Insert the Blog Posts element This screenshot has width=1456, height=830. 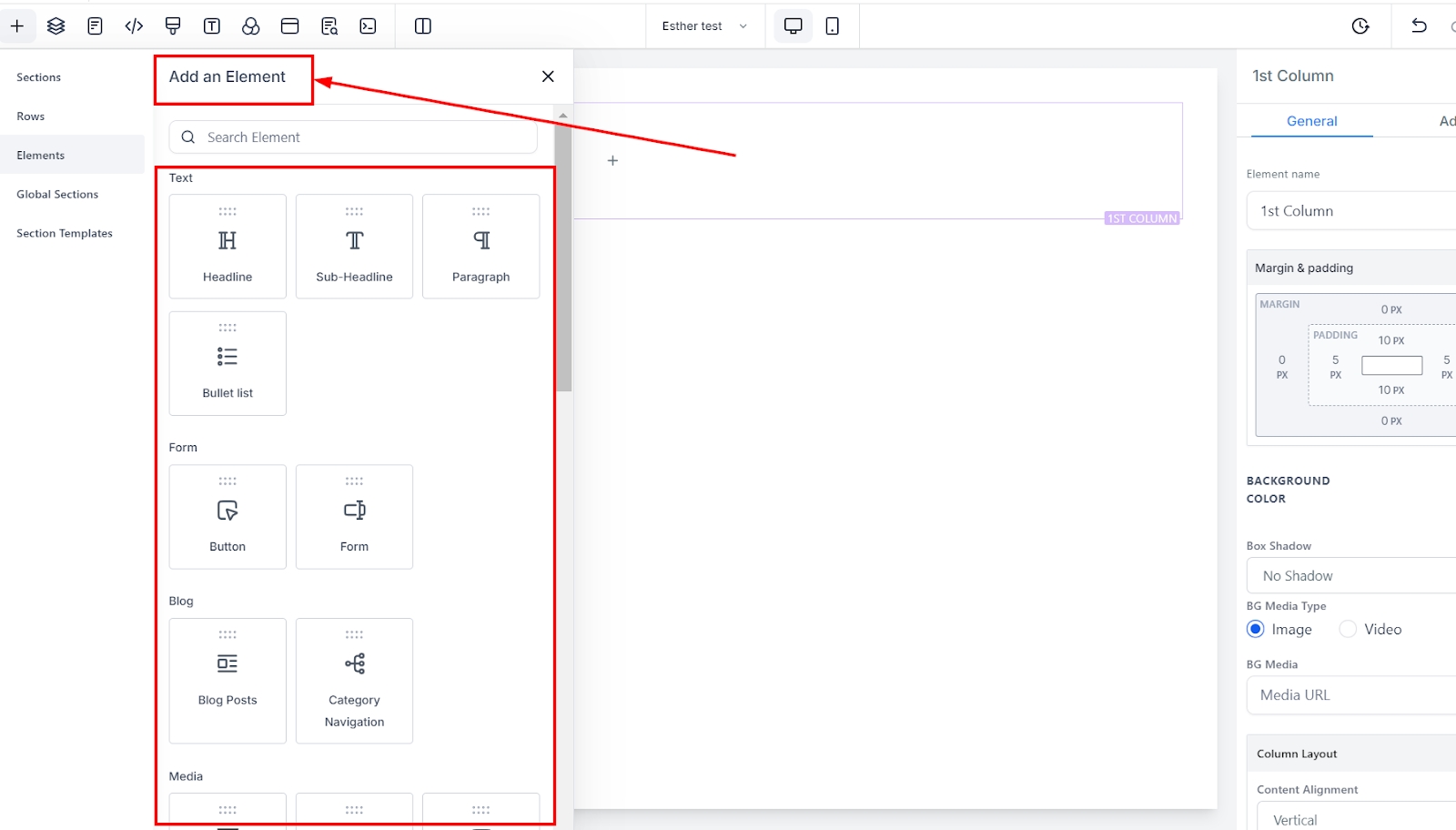tap(227, 681)
